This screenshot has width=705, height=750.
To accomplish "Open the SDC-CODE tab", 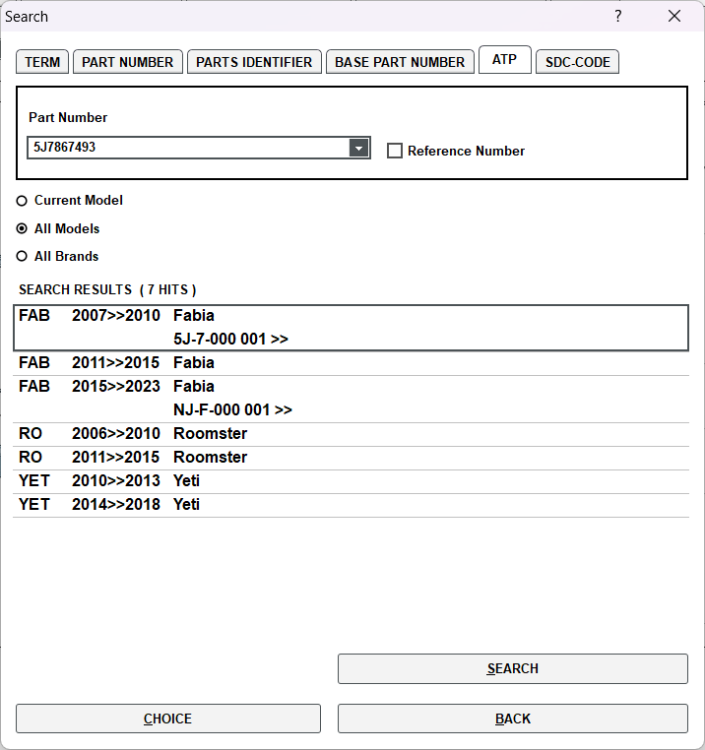I will [577, 62].
